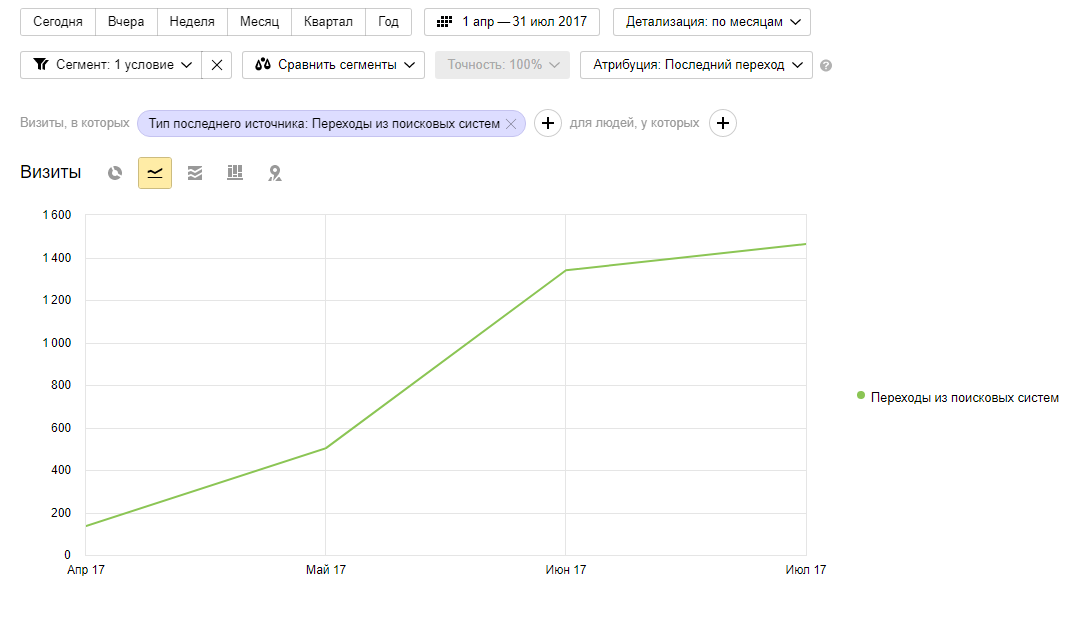
Task: Clear segment with the X button
Action: tap(217, 65)
